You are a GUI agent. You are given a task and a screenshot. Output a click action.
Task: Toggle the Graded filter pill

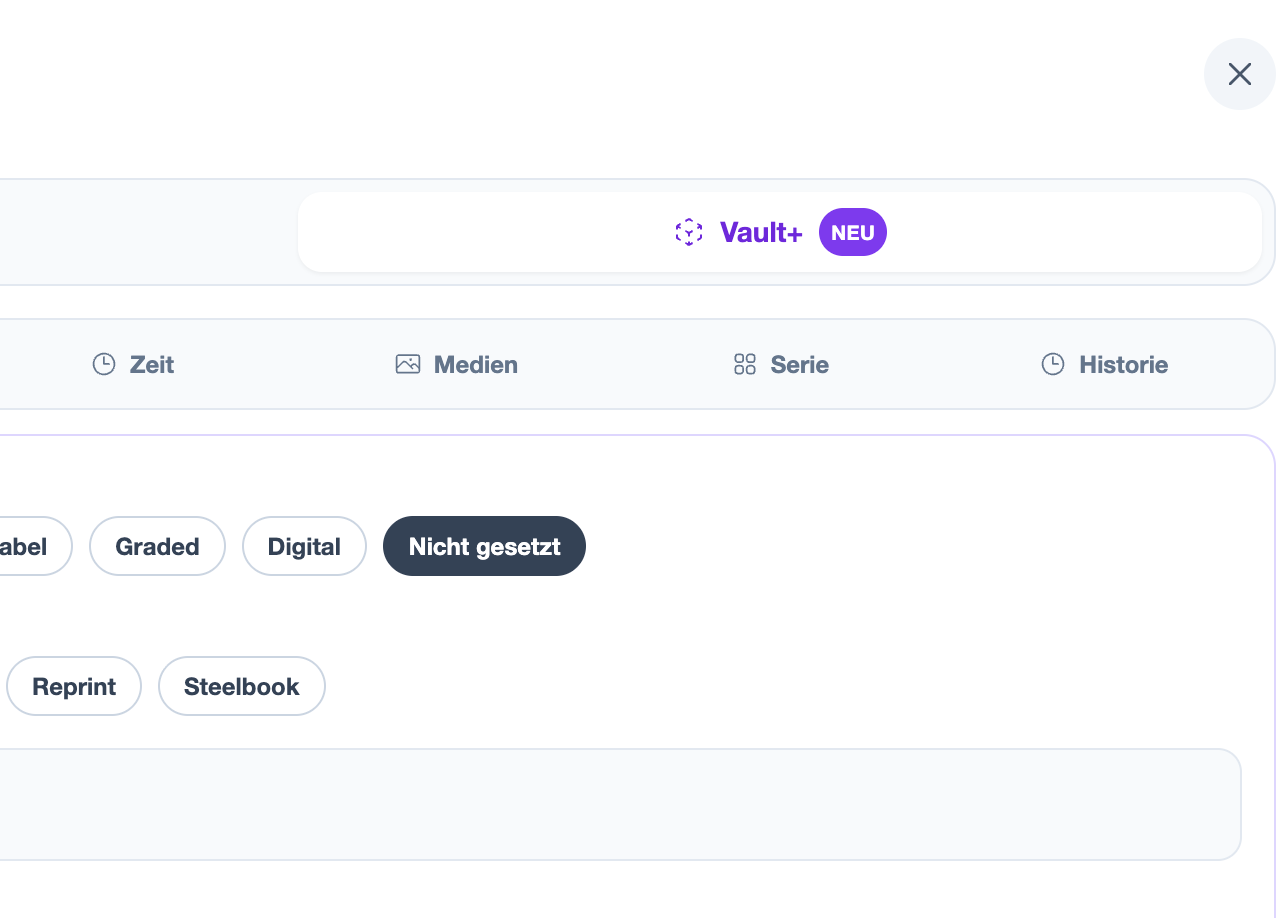[157, 546]
